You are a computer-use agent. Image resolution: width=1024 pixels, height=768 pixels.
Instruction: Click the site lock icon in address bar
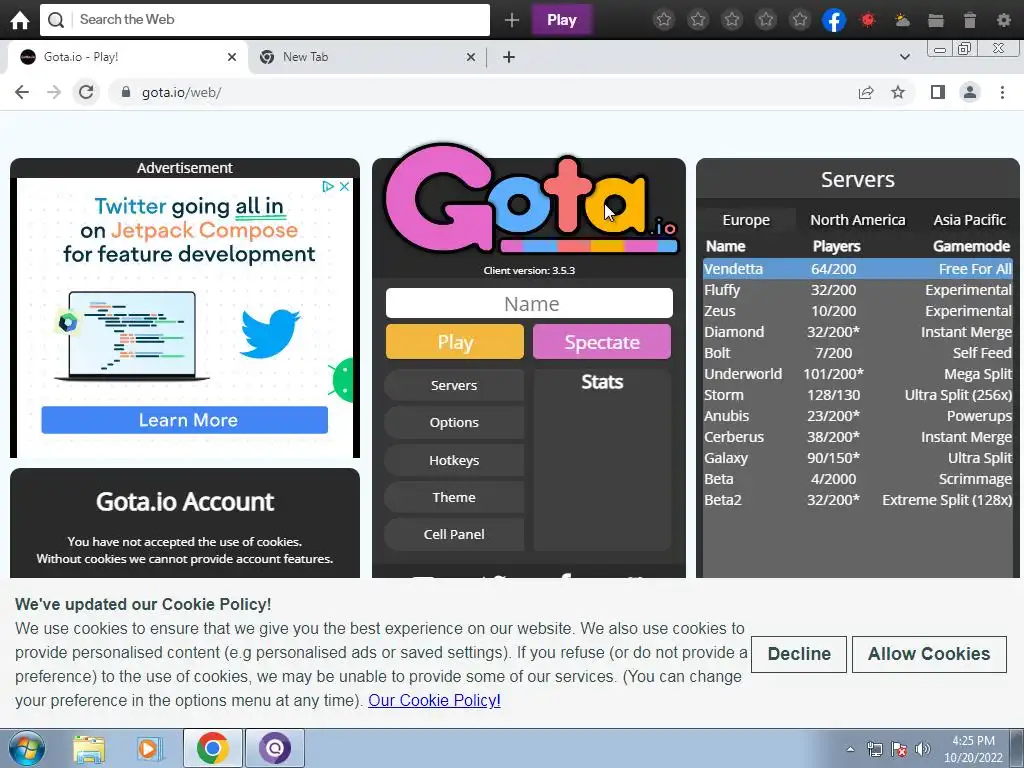(x=125, y=92)
